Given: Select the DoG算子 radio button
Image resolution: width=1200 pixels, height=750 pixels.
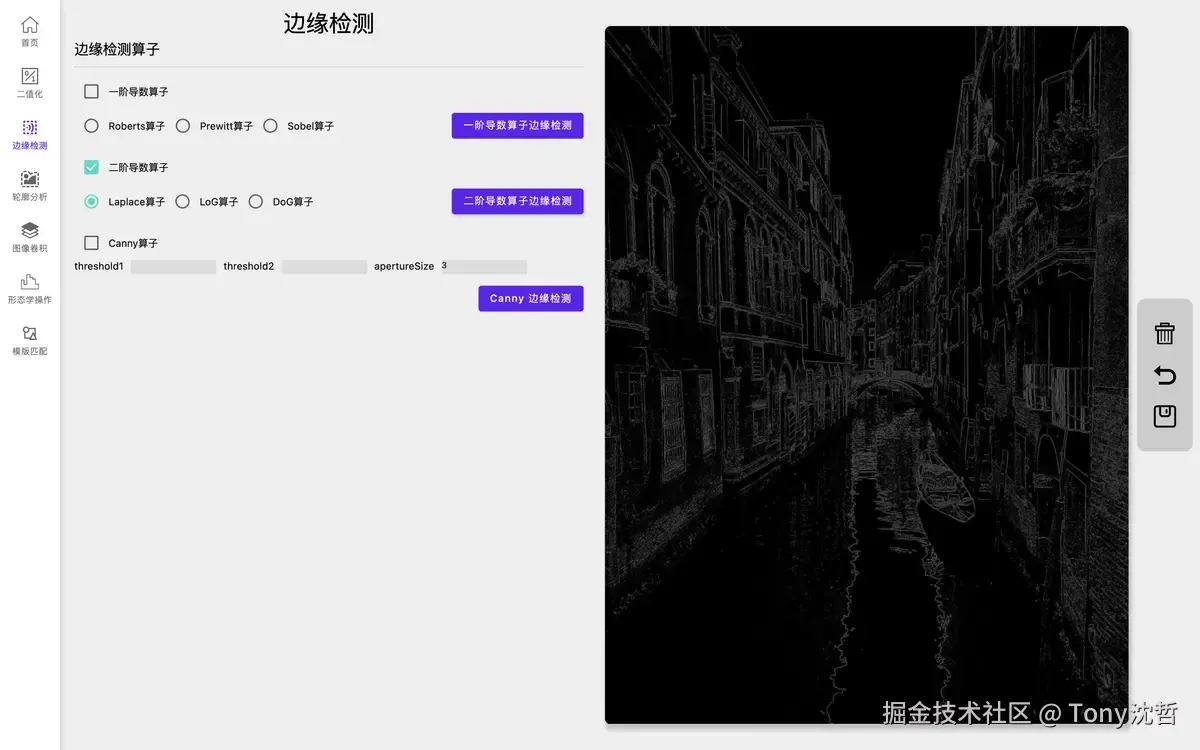Looking at the screenshot, I should (256, 201).
